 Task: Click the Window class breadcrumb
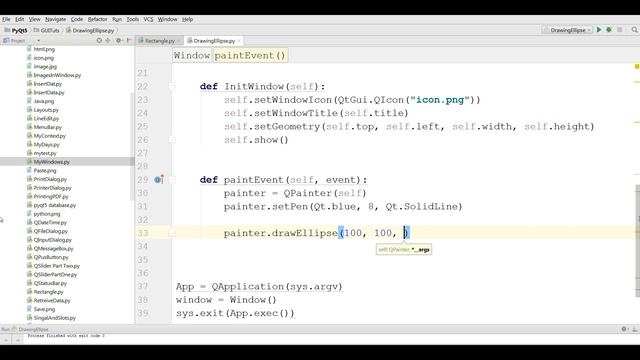(x=191, y=56)
